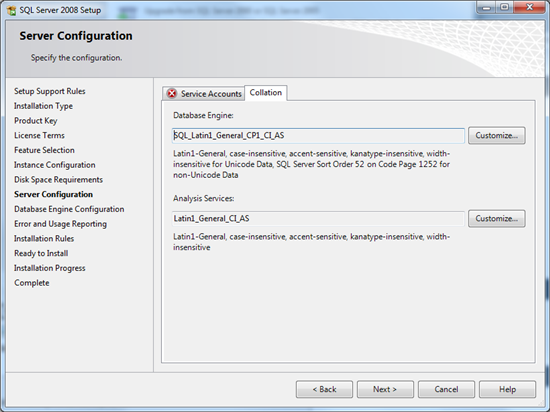Select Server Configuration step in sidebar
The width and height of the screenshot is (550, 412).
(53, 194)
